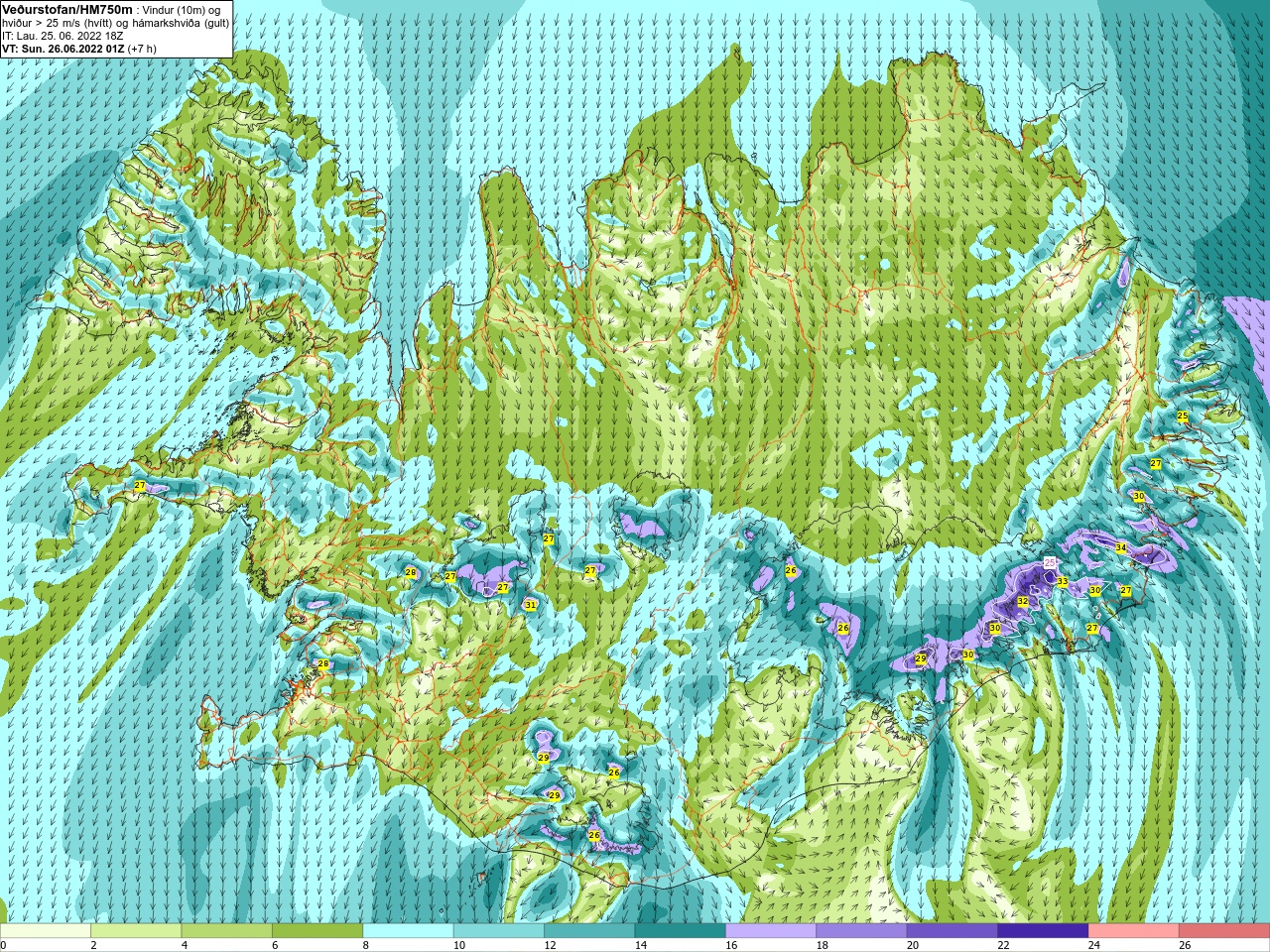
Task: Click the medium purple 18–20 legend swatch
Action: [x=862, y=931]
